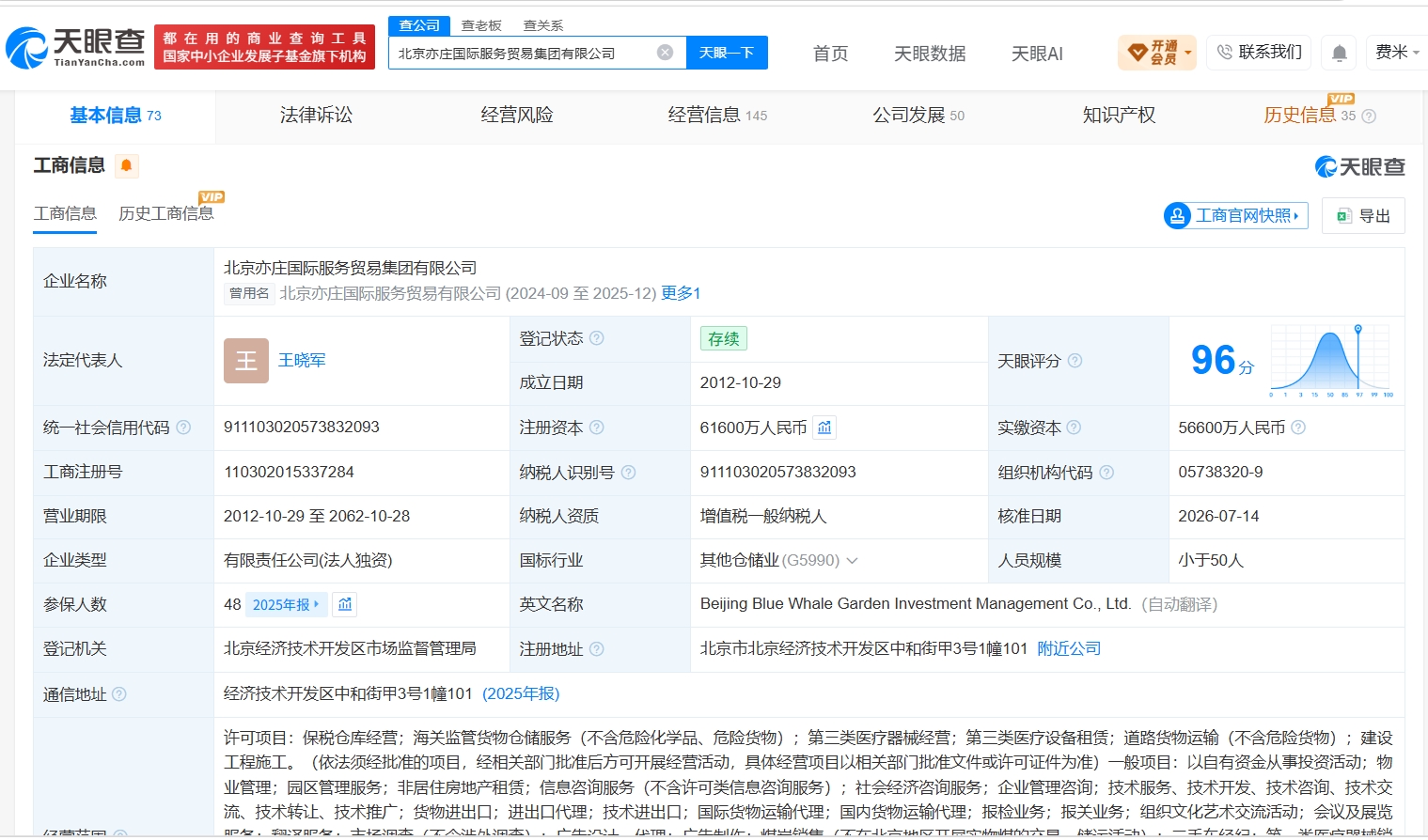Open 天眼数据 in the navigation
The image size is (1428, 840).
[x=930, y=54]
